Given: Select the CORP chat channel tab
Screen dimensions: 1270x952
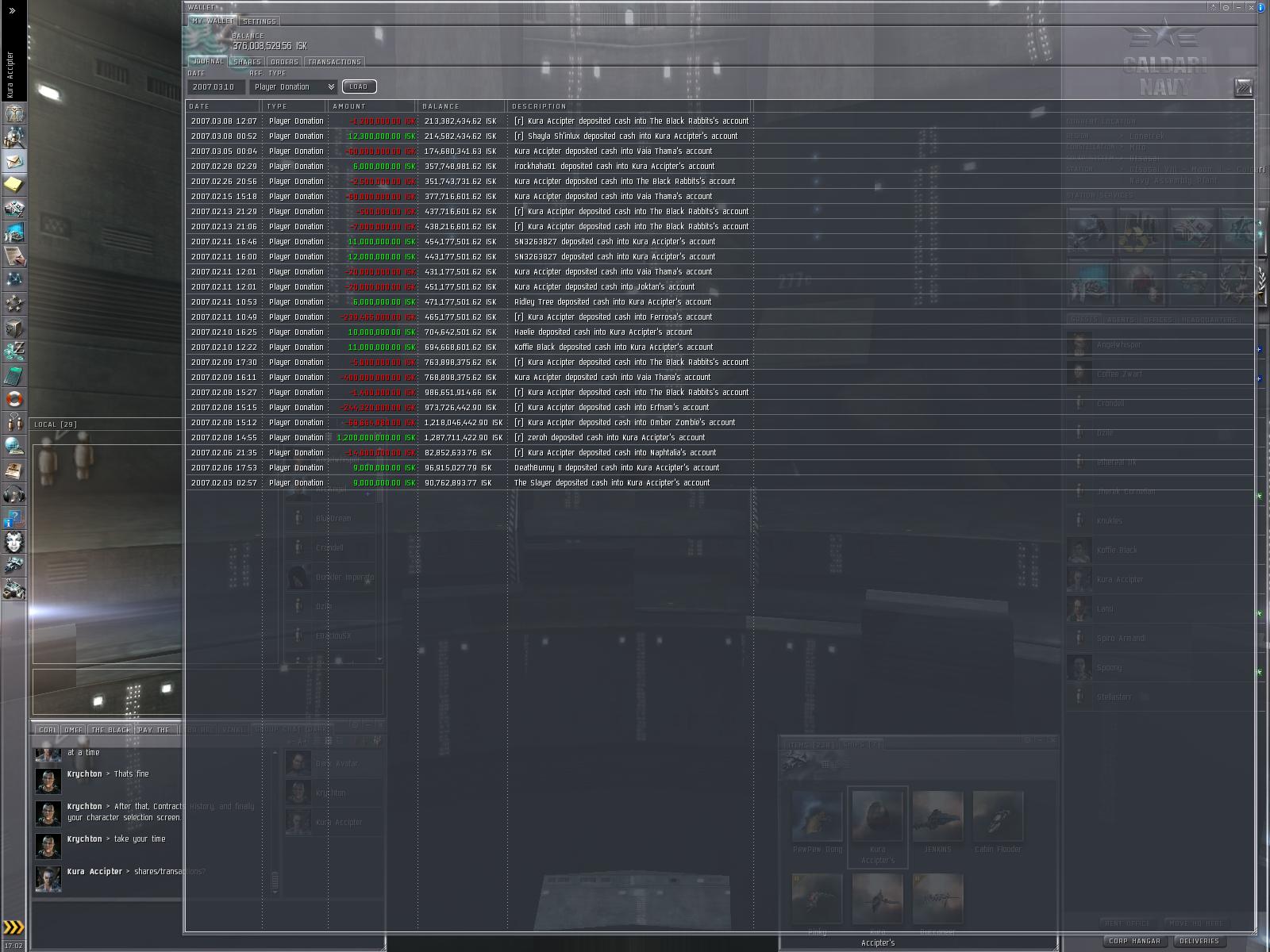Looking at the screenshot, I should [47, 730].
